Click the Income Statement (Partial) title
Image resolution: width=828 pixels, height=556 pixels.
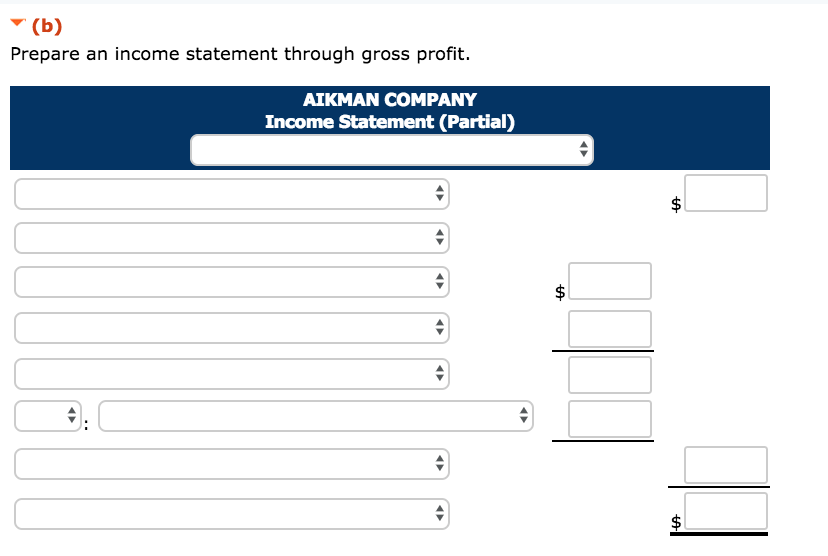pos(389,122)
